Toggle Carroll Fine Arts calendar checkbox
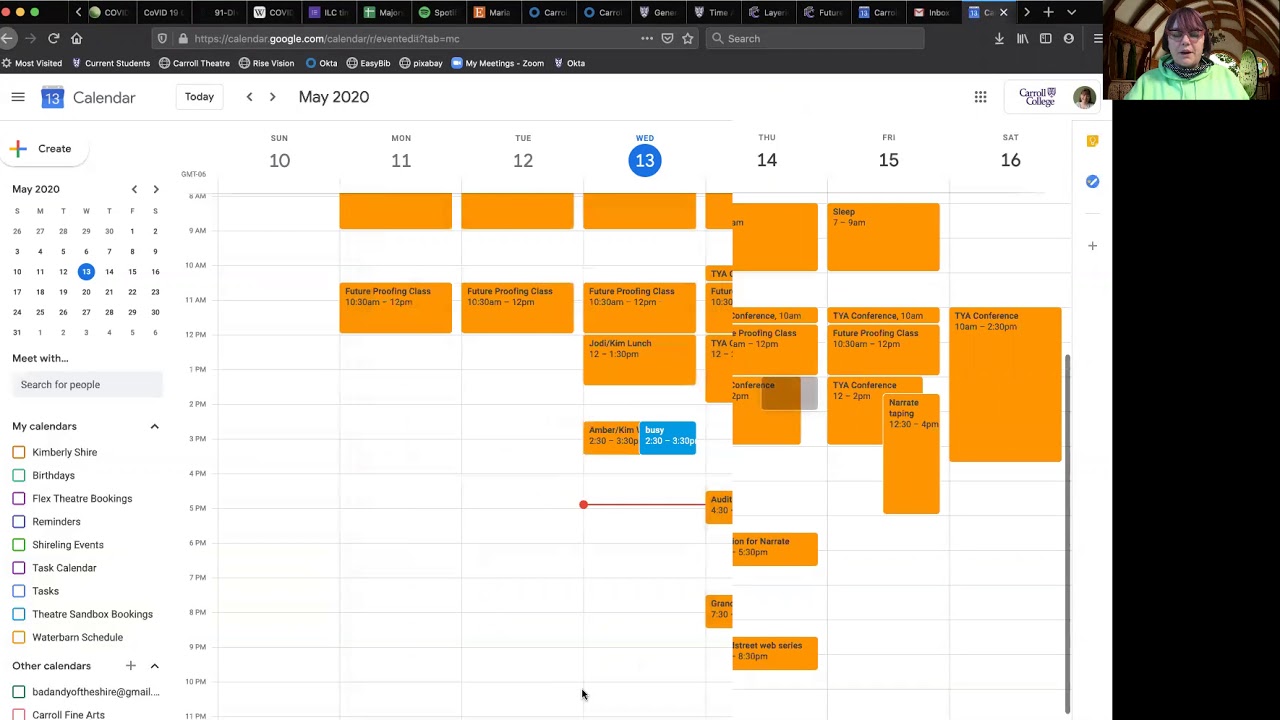 coord(19,714)
